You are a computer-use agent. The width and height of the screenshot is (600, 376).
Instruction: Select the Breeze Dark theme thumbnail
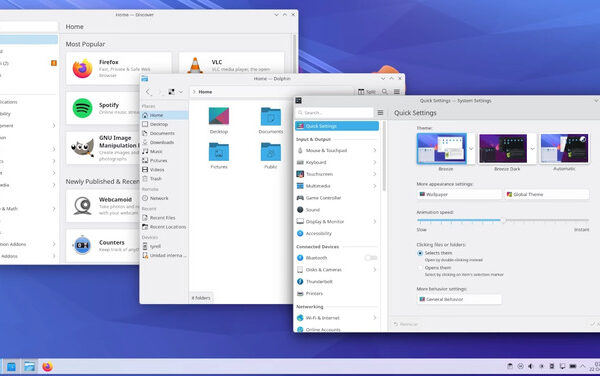pyautogui.click(x=503, y=148)
